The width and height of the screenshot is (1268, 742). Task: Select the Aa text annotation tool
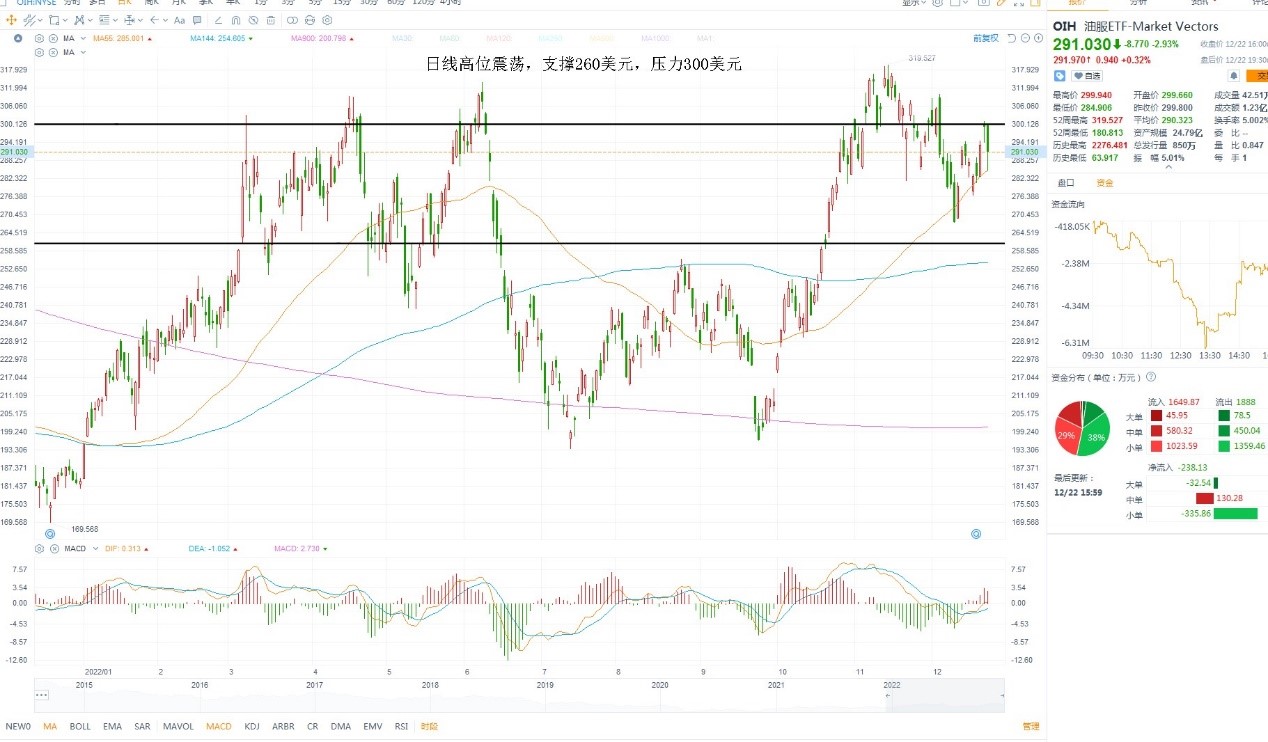pyautogui.click(x=179, y=20)
